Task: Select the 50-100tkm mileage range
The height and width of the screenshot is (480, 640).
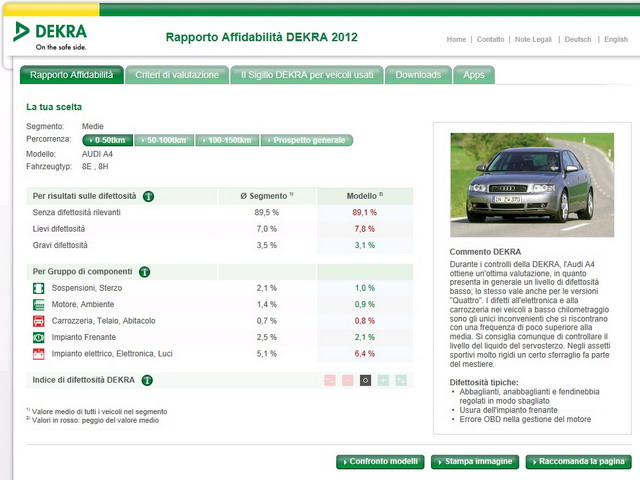Action: [164, 140]
